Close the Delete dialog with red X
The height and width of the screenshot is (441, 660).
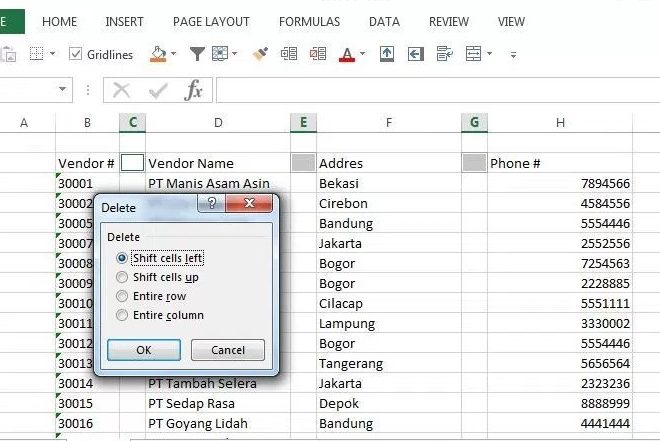249,204
